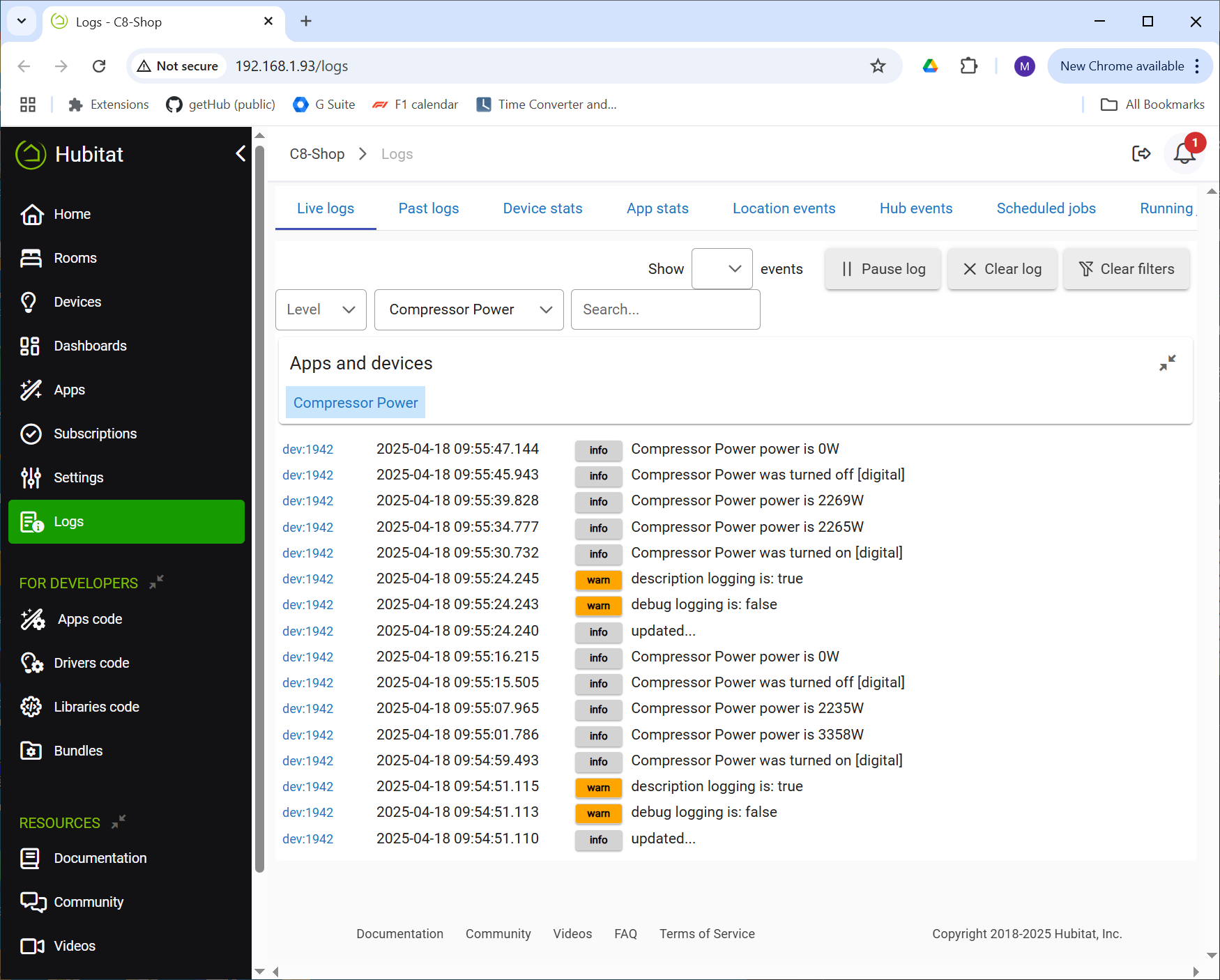Collapse the Hubitat sidebar with the arrow
1220x980 pixels.
point(240,153)
